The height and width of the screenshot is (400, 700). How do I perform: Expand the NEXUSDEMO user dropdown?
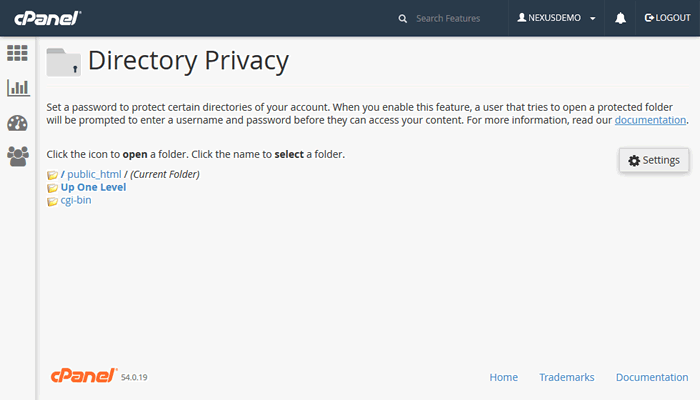(x=556, y=18)
